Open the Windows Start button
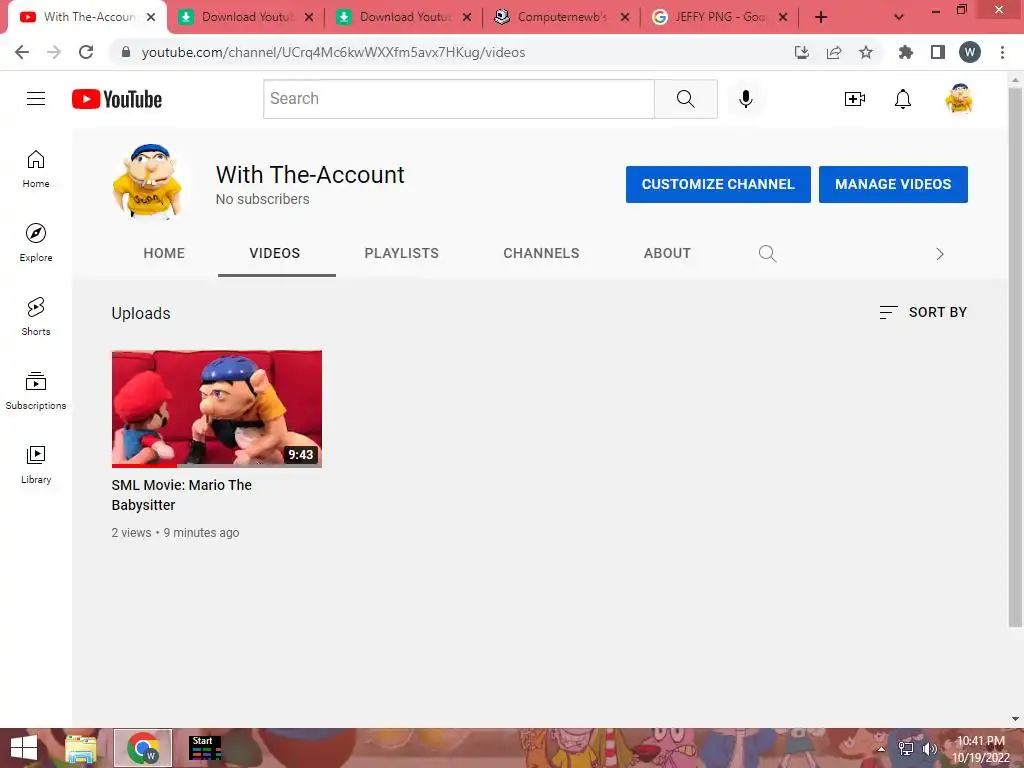Viewport: 1024px width, 768px height. coord(24,748)
